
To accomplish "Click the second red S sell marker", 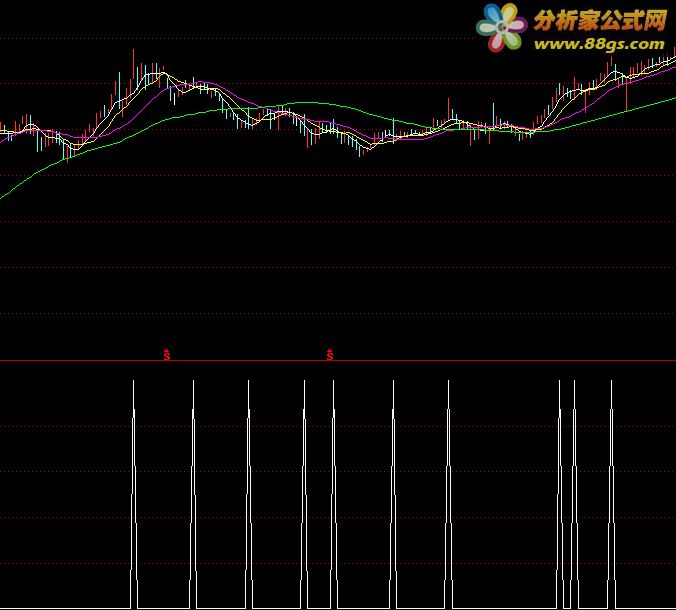I will pyautogui.click(x=330, y=354).
